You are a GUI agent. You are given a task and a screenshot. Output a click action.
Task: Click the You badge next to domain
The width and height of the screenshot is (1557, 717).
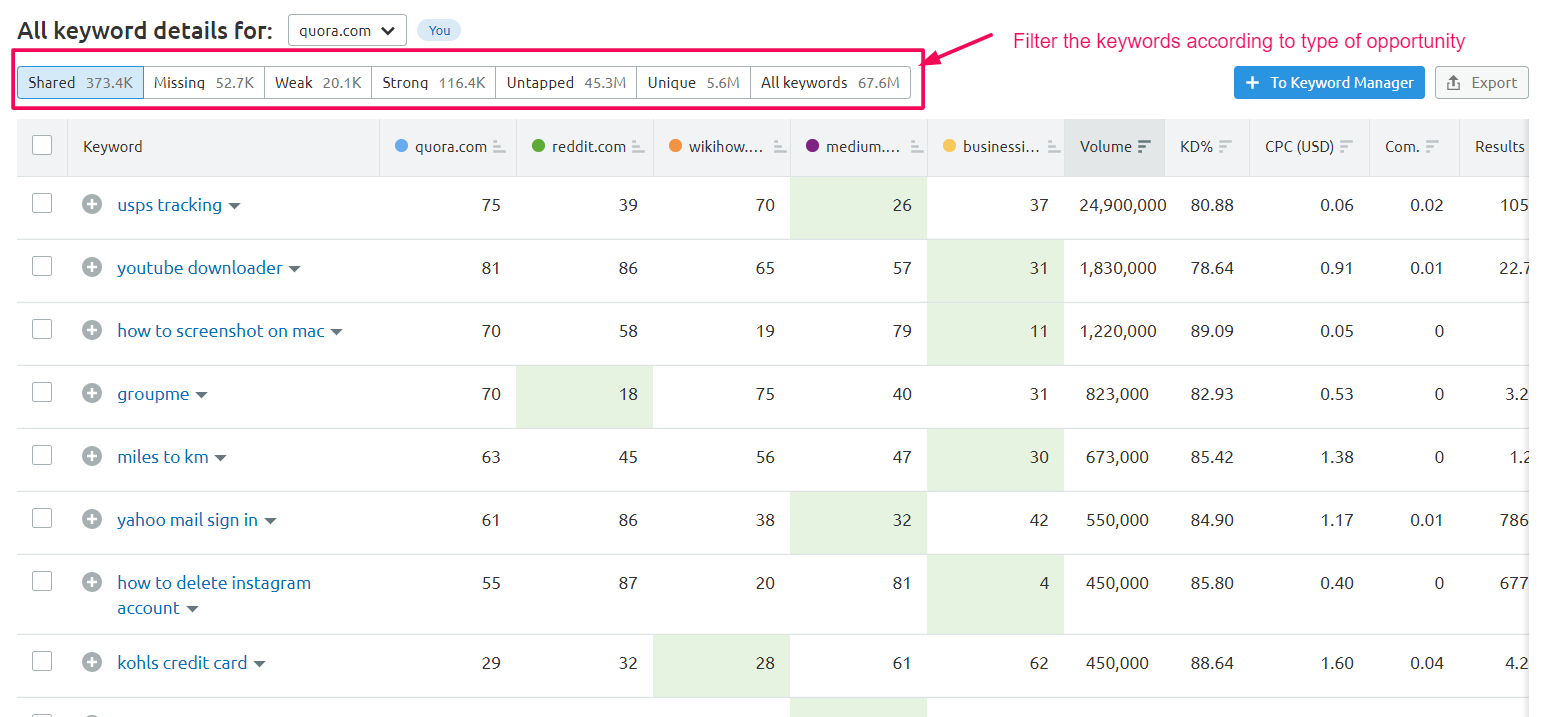(x=439, y=30)
